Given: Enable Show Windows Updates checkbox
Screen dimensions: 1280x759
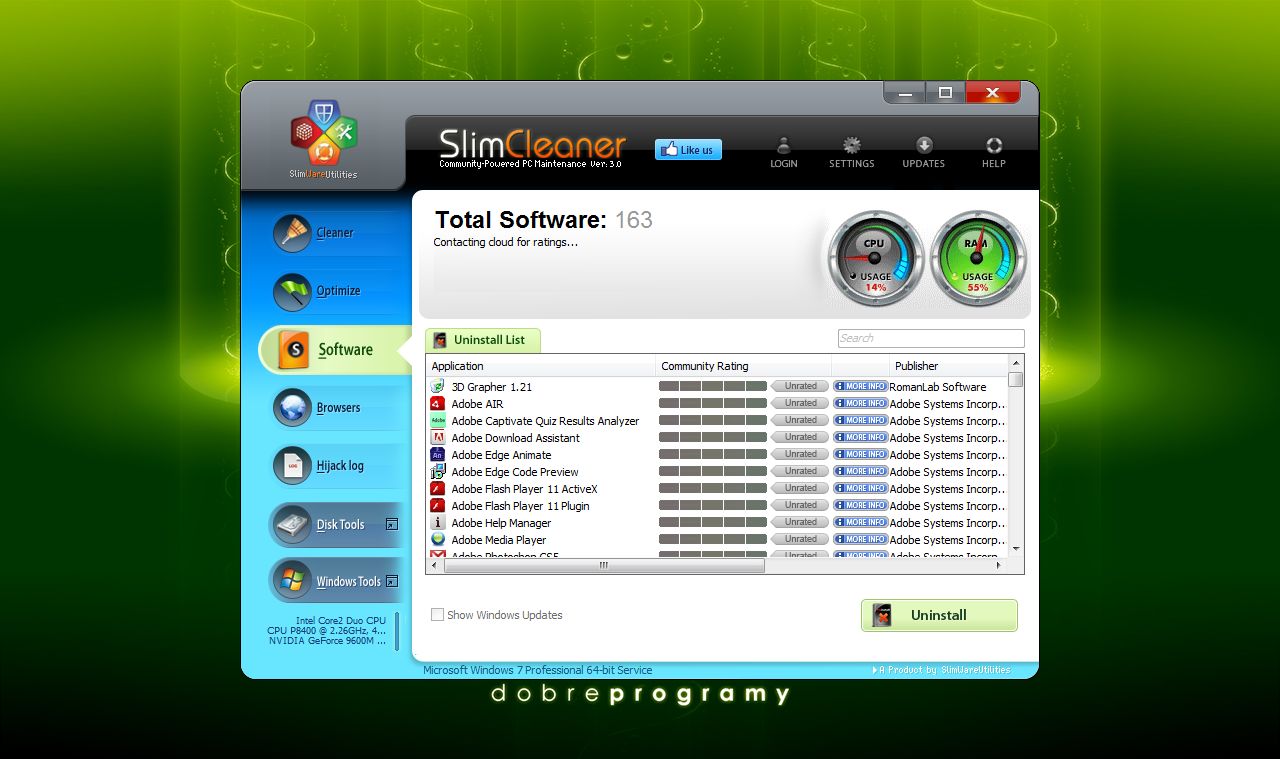Looking at the screenshot, I should click(x=437, y=615).
